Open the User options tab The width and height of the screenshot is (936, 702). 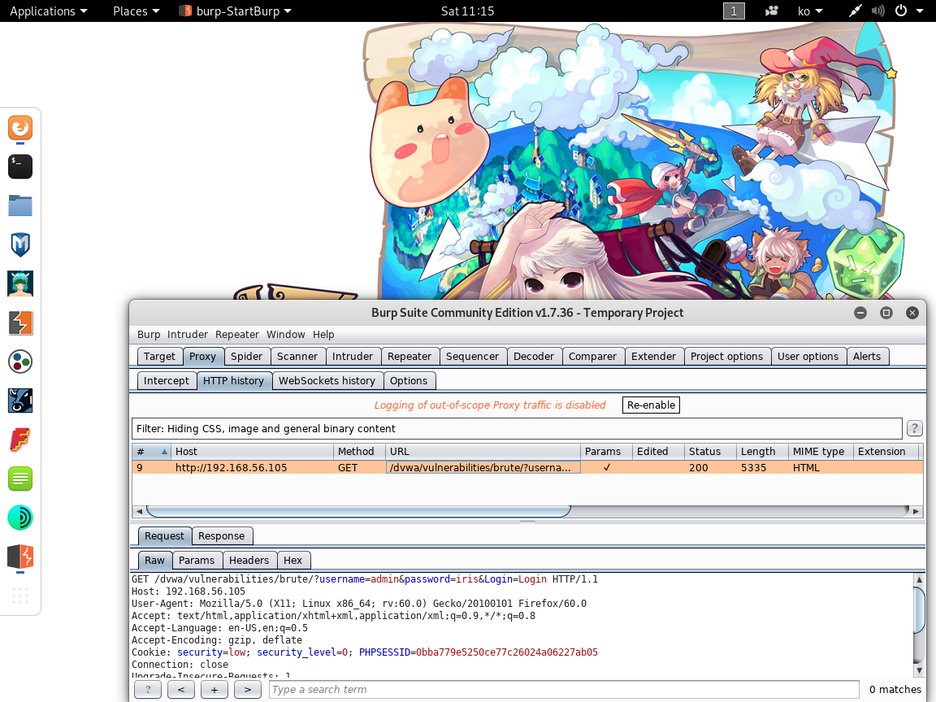tap(808, 356)
